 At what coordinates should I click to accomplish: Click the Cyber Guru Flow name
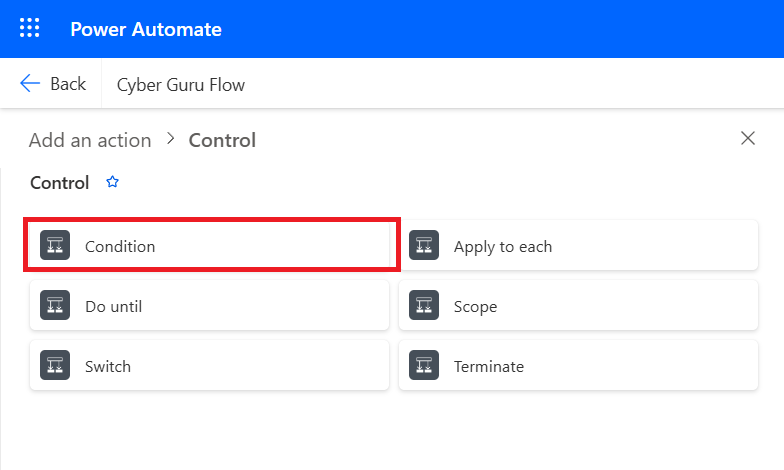(x=181, y=84)
